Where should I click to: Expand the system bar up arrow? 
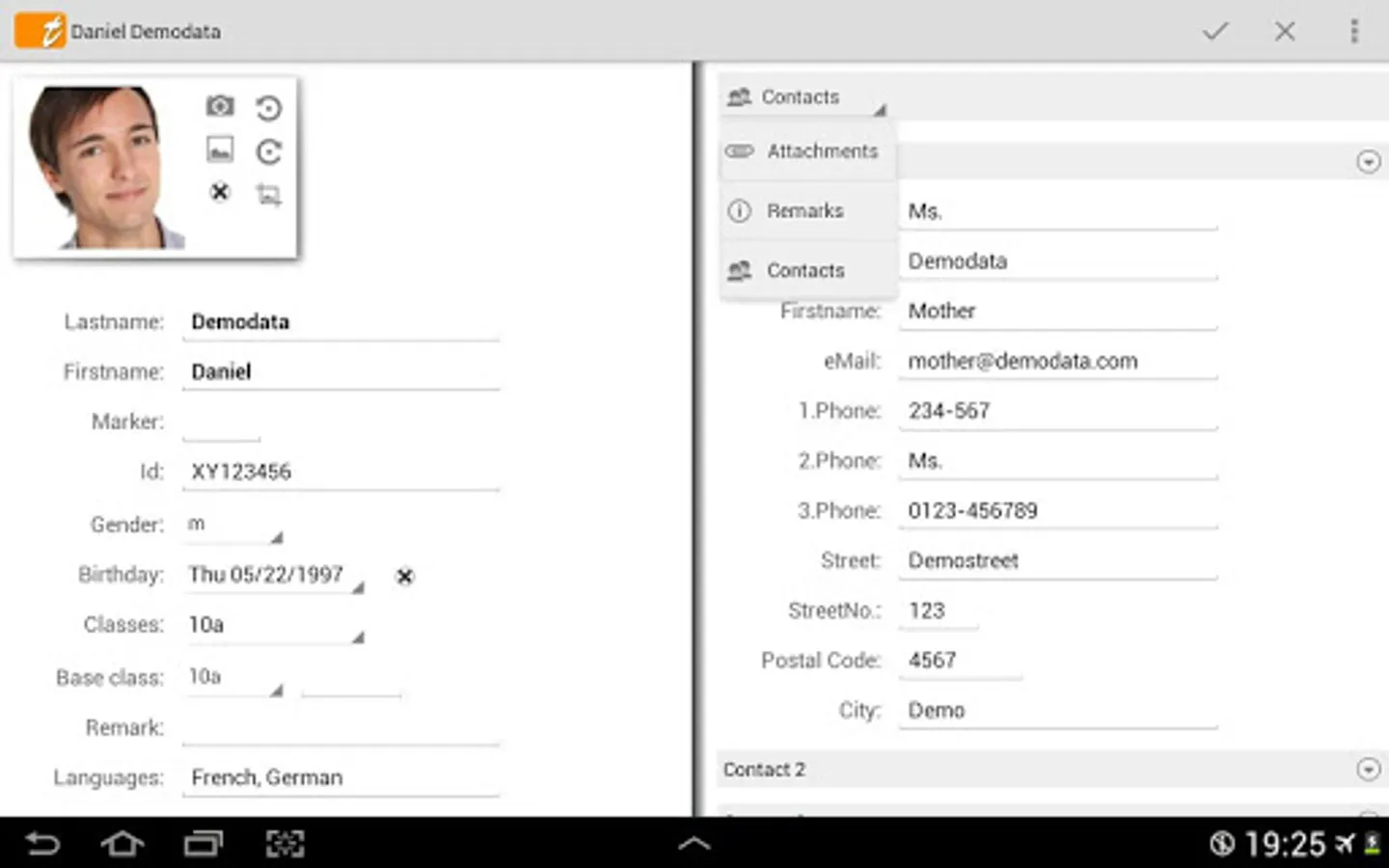694,844
